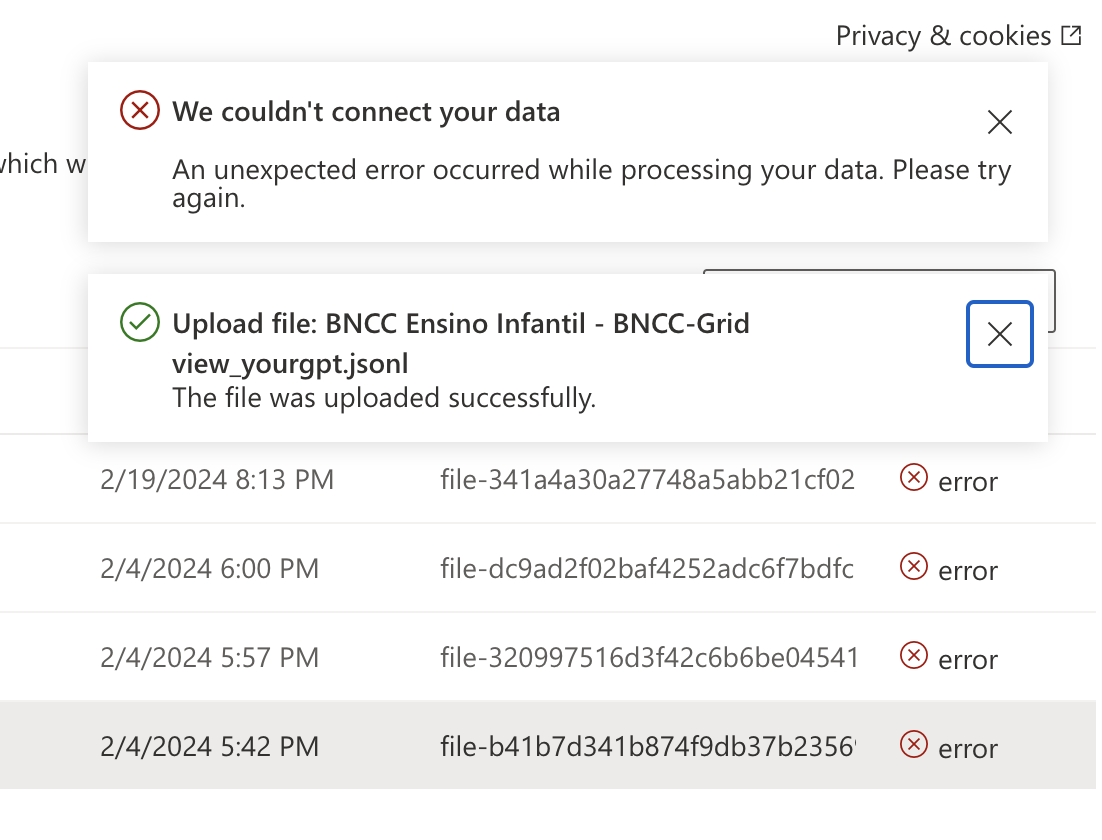Click "The file was uploaded successfully" message

pos(384,398)
